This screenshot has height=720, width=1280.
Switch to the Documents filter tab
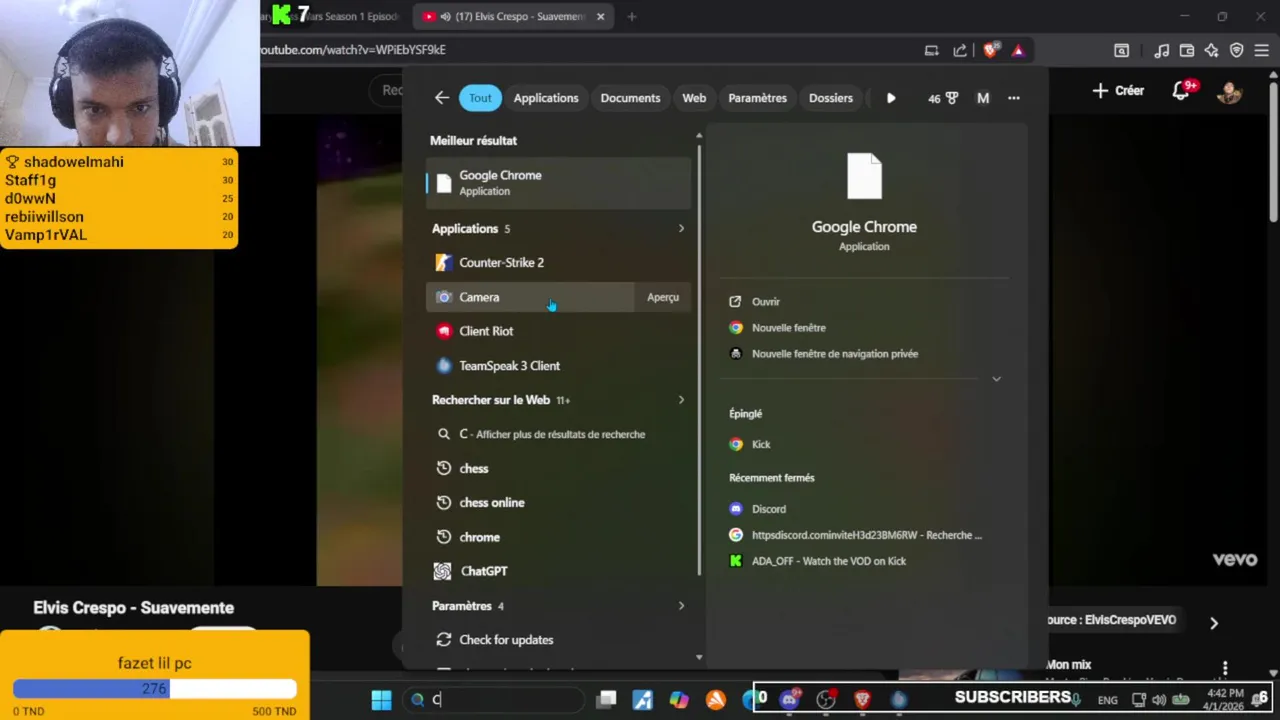click(x=630, y=98)
